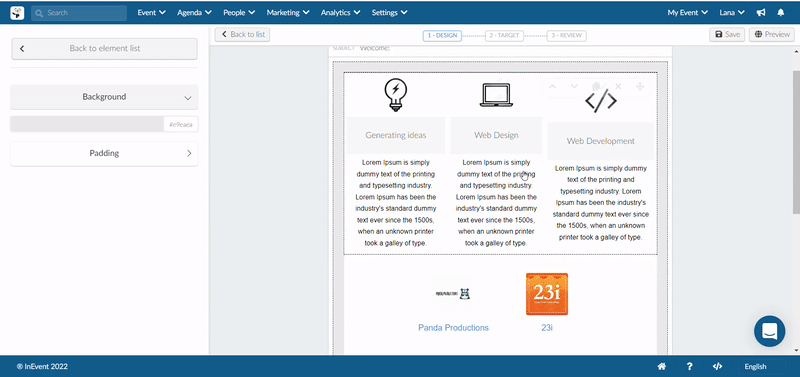Click the home icon in footer
Screen dimensions: 800x377
tap(662, 366)
